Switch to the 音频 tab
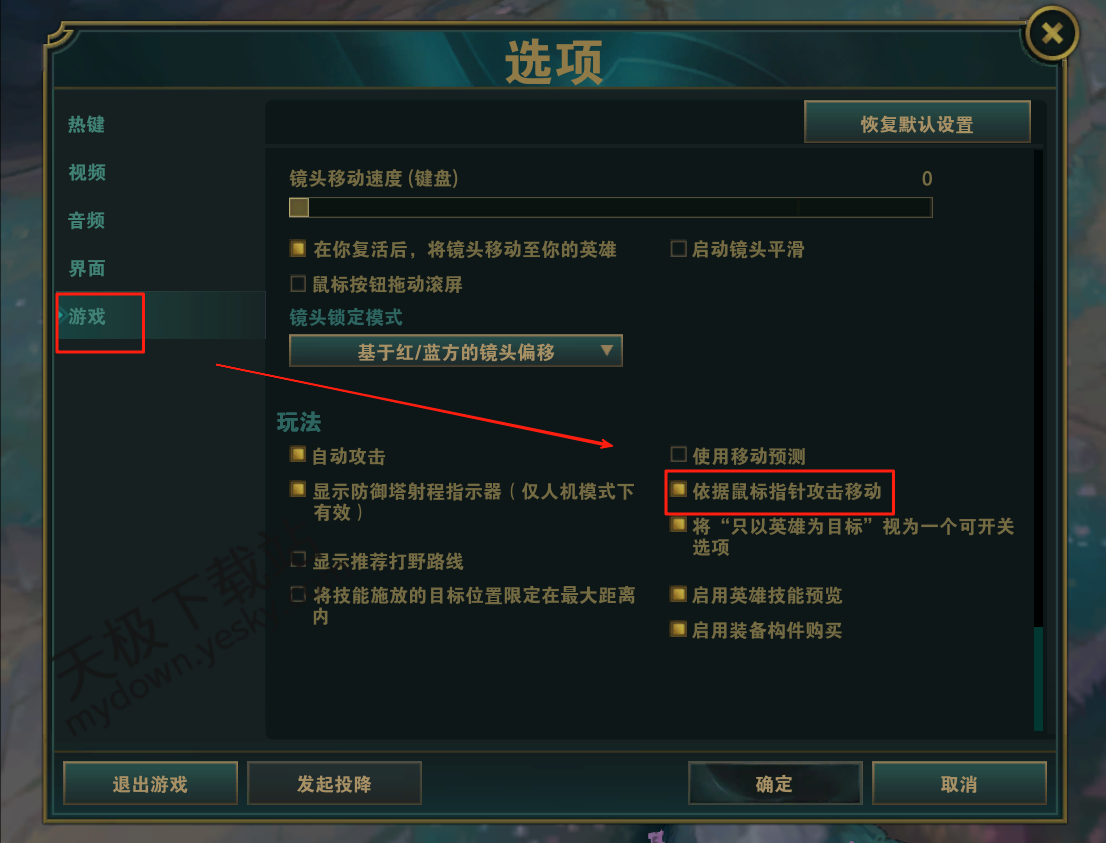1106x843 pixels. 87,221
